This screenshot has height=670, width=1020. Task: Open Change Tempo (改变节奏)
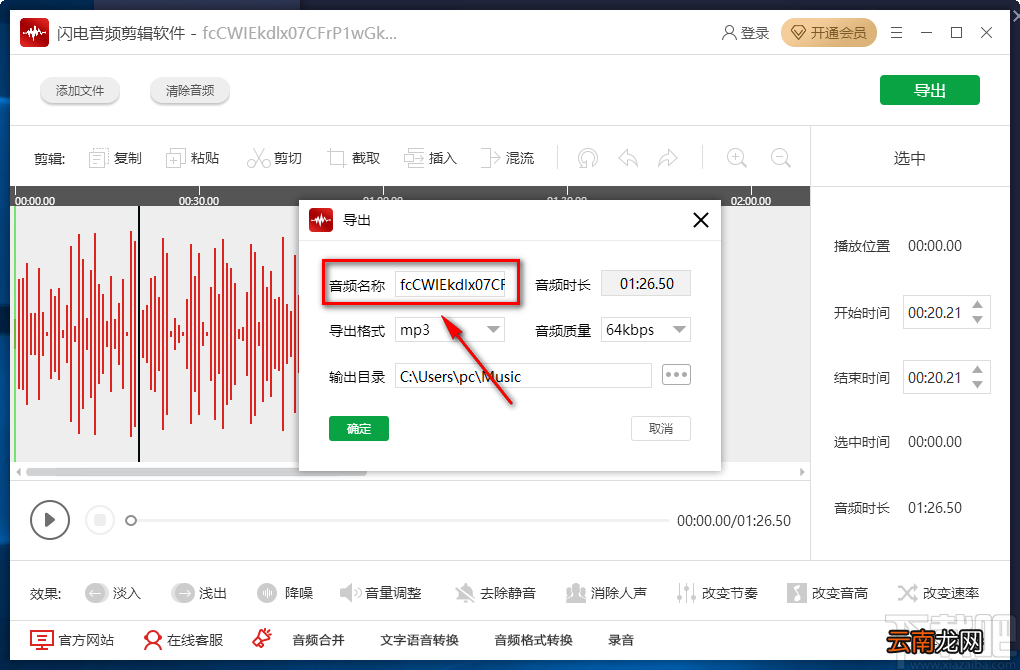717,593
